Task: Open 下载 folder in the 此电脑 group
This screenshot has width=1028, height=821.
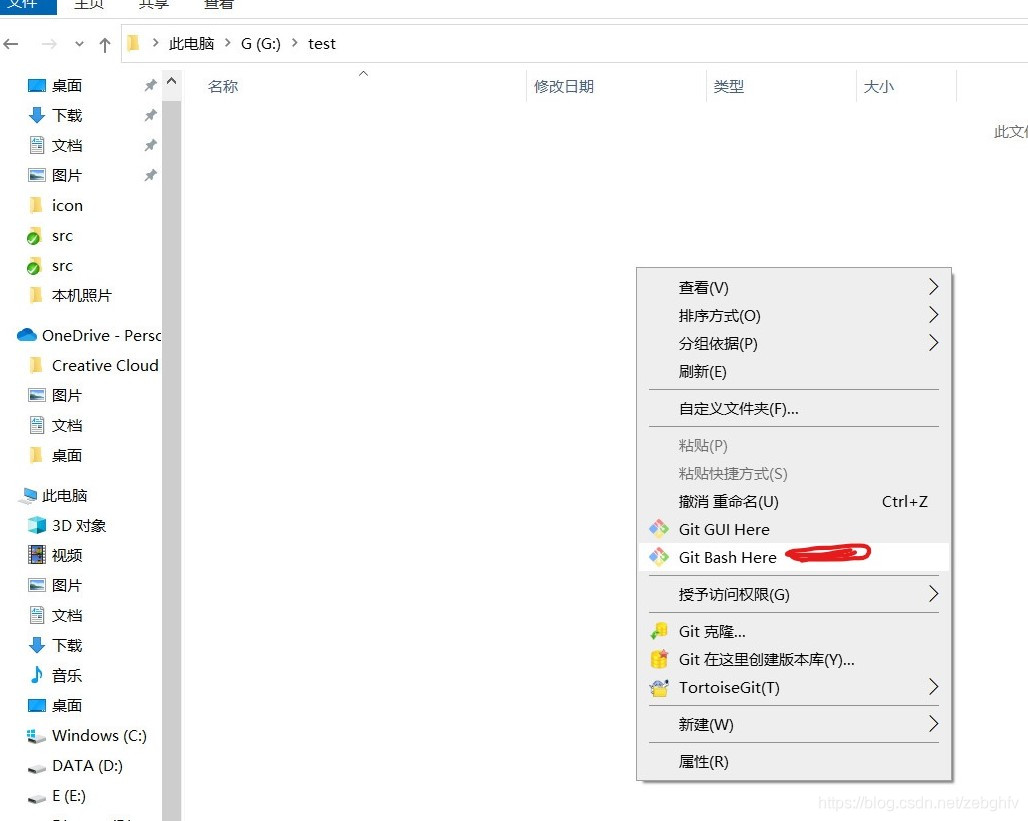Action: point(66,645)
